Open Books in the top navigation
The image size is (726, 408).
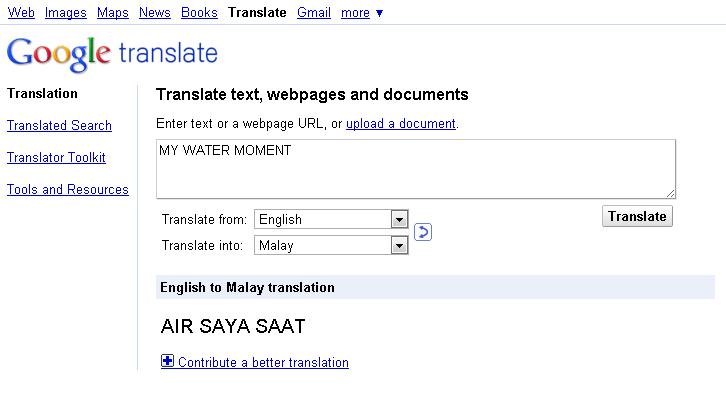pyautogui.click(x=199, y=13)
